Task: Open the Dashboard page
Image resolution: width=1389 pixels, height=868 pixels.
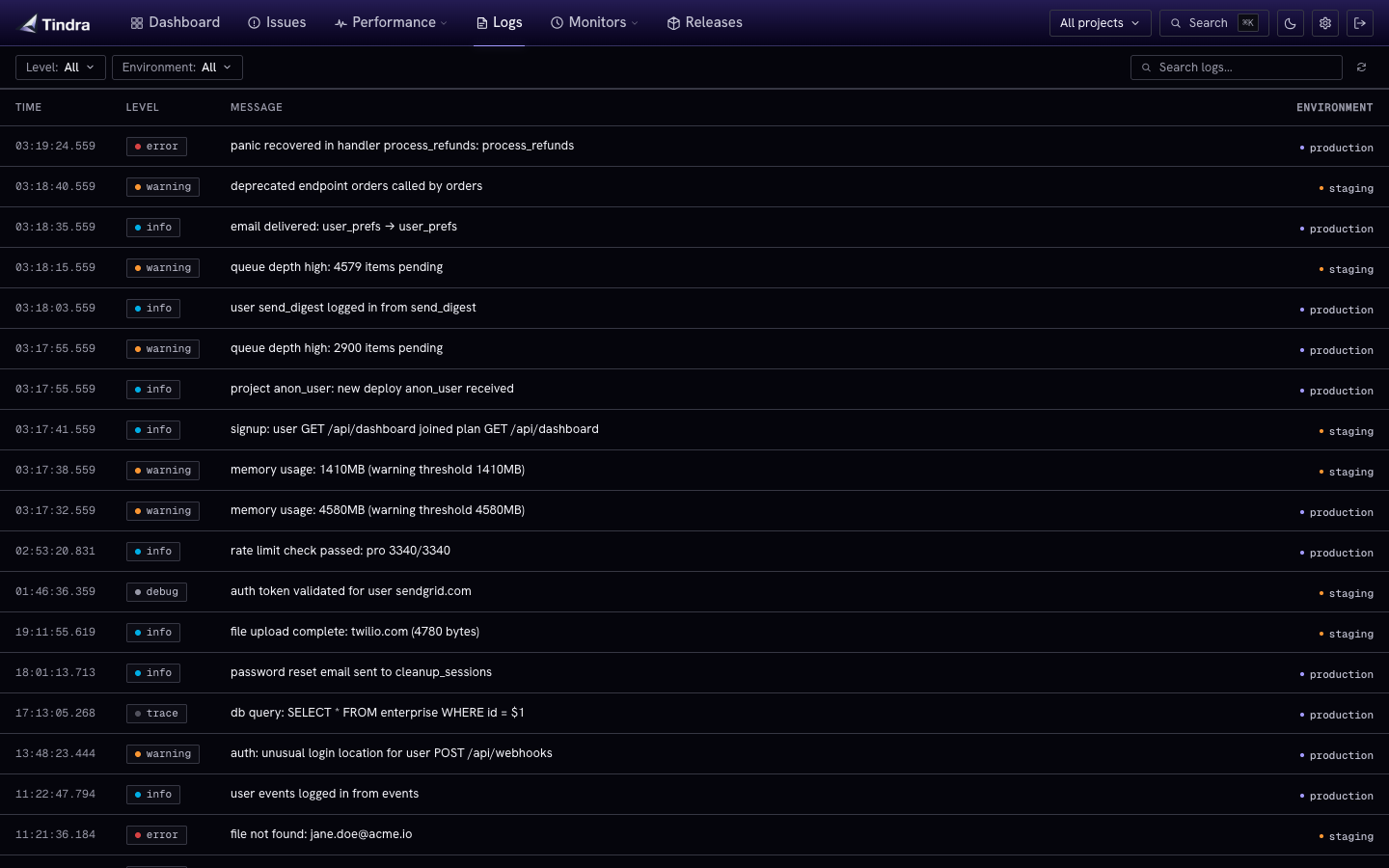Action: pos(176,22)
